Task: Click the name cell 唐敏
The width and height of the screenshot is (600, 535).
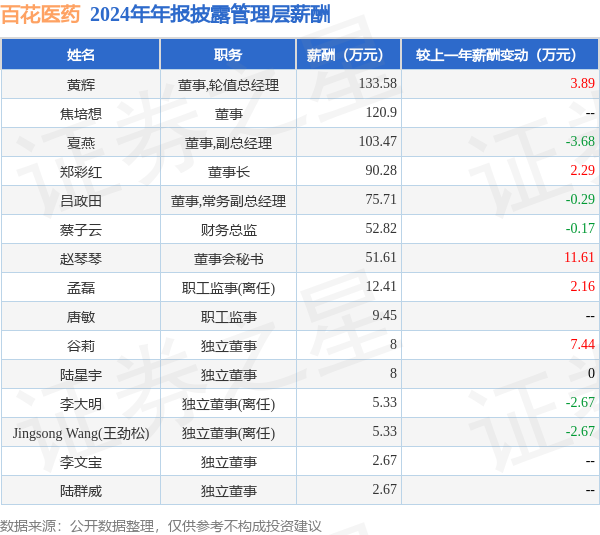Action: 81,317
